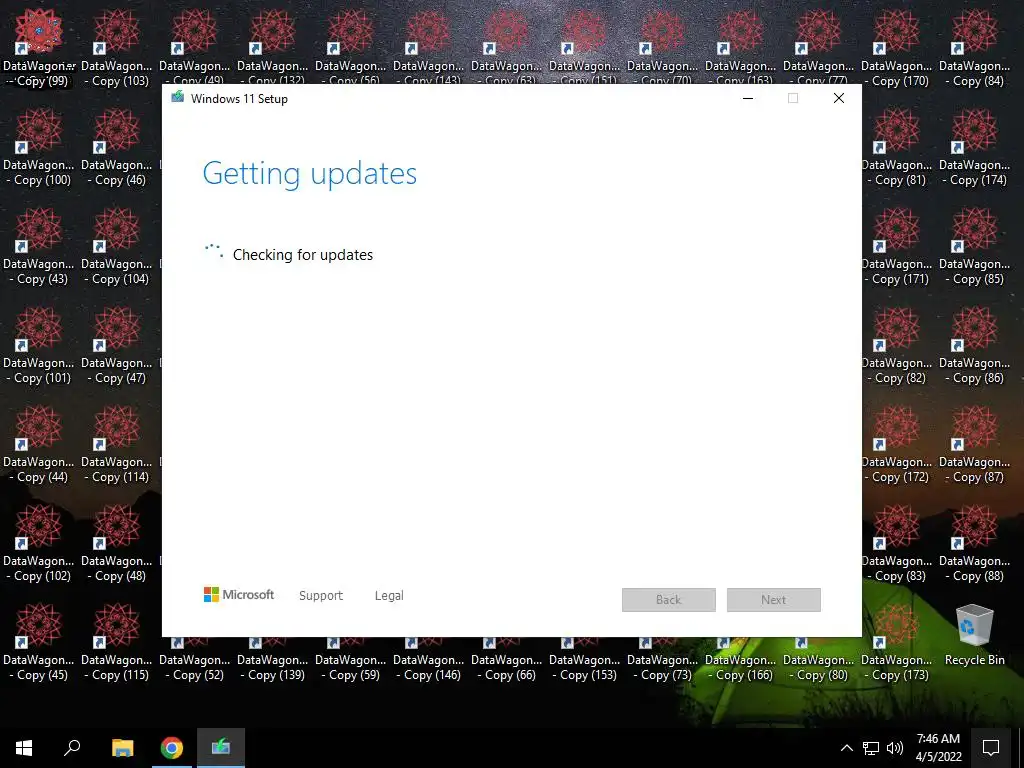The image size is (1024, 768).
Task: Click the Windows 11 Setup title icon
Action: [178, 98]
